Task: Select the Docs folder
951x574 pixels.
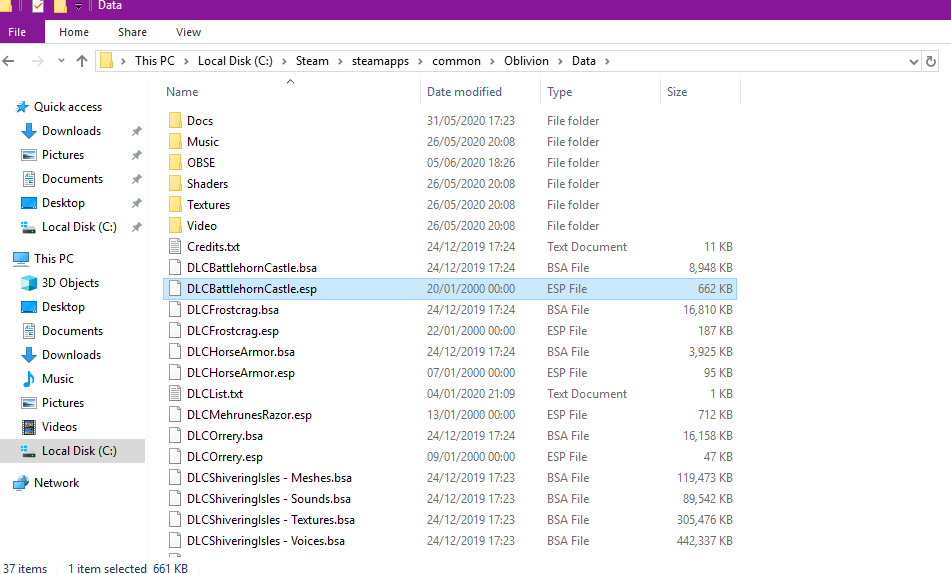Action: coord(200,121)
